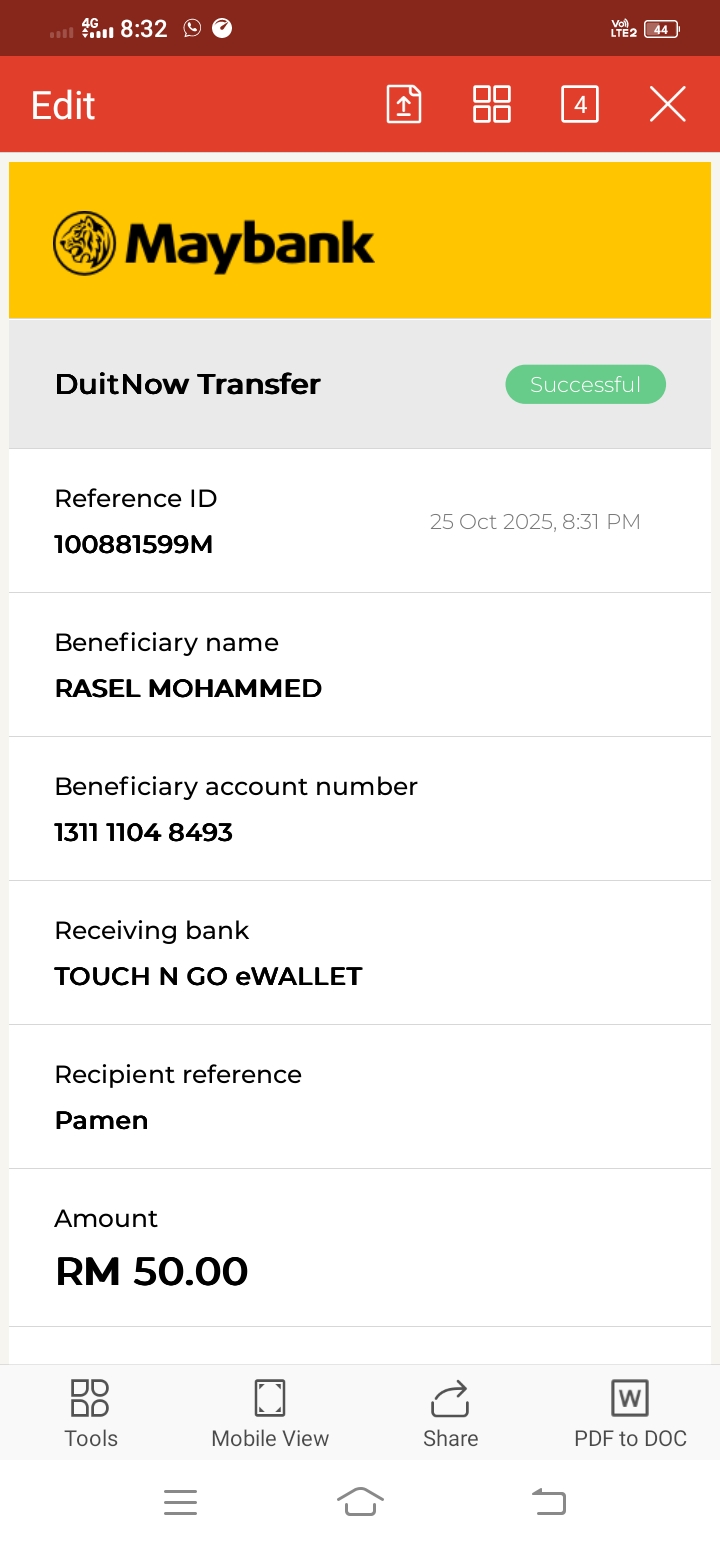The image size is (720, 1544).
Task: Convert with PDF to DOC
Action: click(630, 1412)
